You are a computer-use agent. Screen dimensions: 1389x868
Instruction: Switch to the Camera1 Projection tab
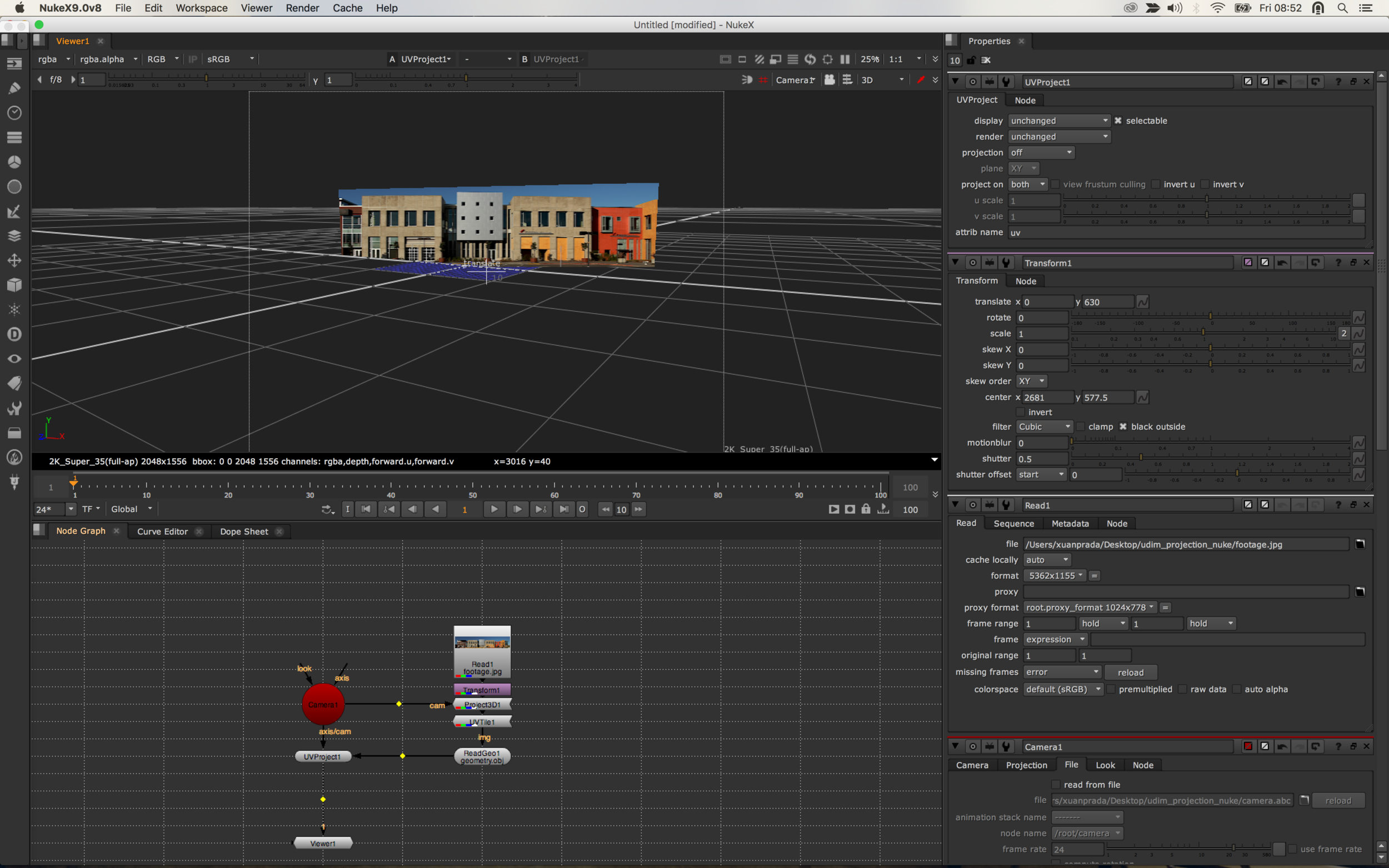pos(1026,765)
